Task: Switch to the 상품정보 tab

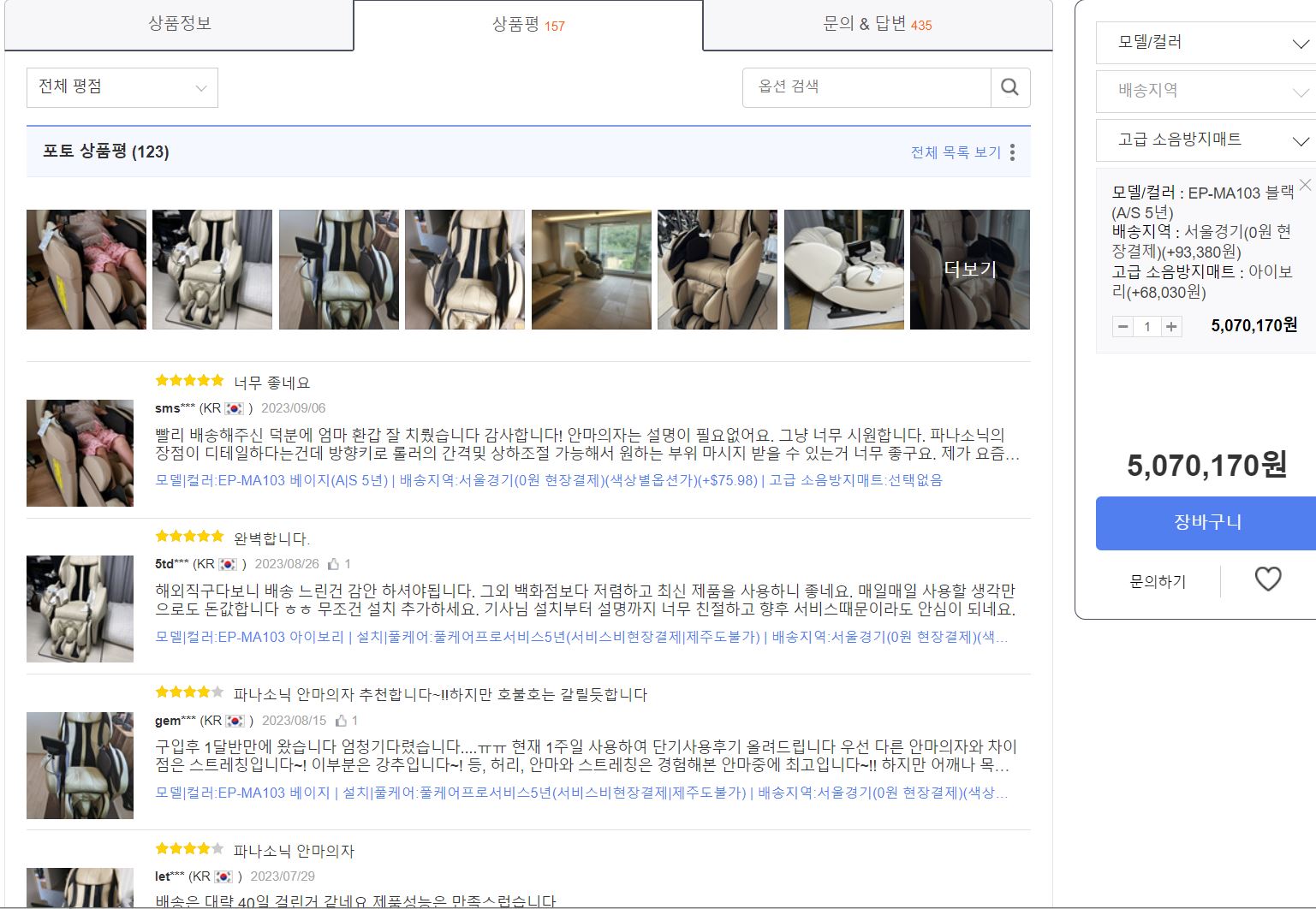Action: pos(179,25)
